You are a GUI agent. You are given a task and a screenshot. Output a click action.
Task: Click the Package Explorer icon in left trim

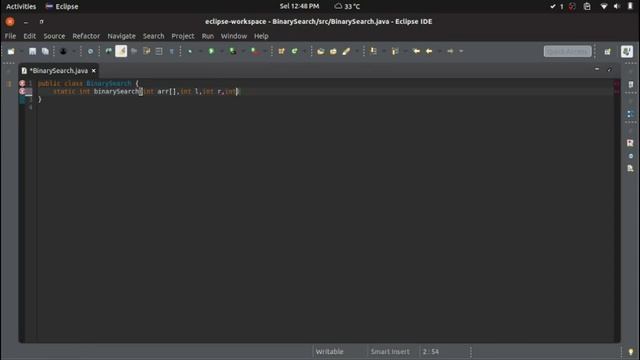point(10,84)
